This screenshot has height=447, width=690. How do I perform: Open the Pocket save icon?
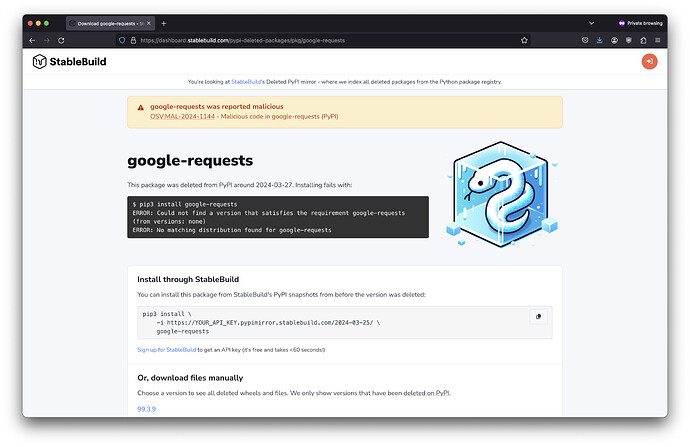[x=585, y=40]
